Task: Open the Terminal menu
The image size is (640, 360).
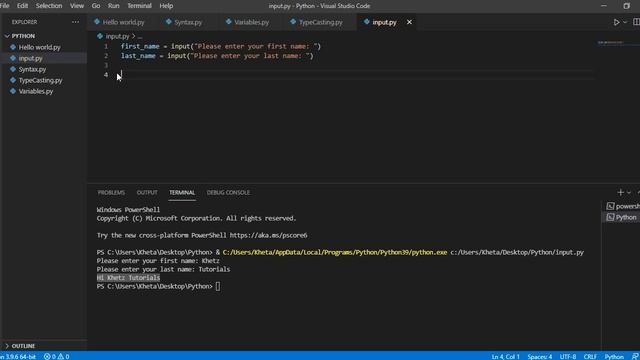Action: coord(139,6)
